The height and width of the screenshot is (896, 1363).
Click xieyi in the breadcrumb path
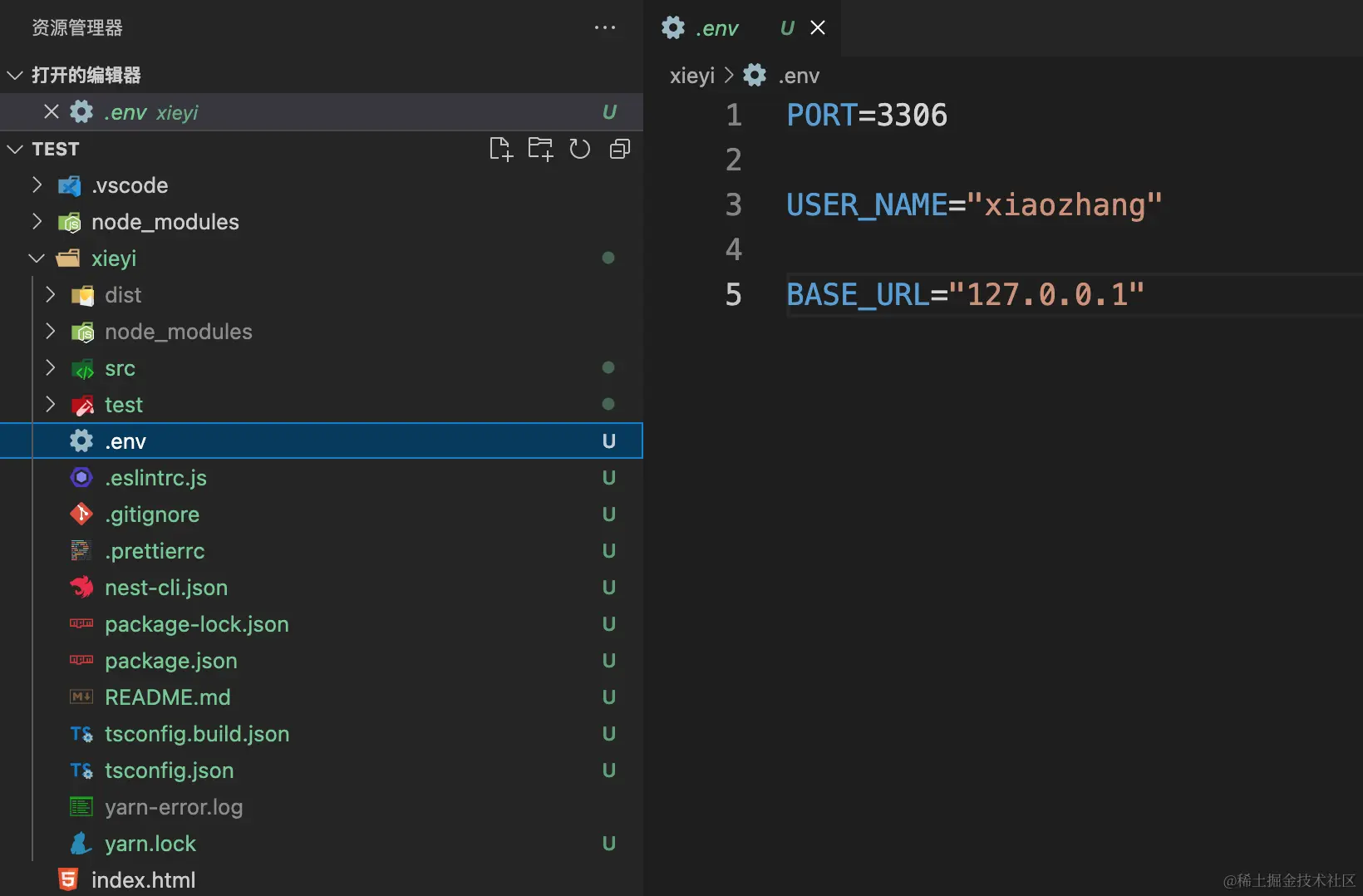coord(691,76)
